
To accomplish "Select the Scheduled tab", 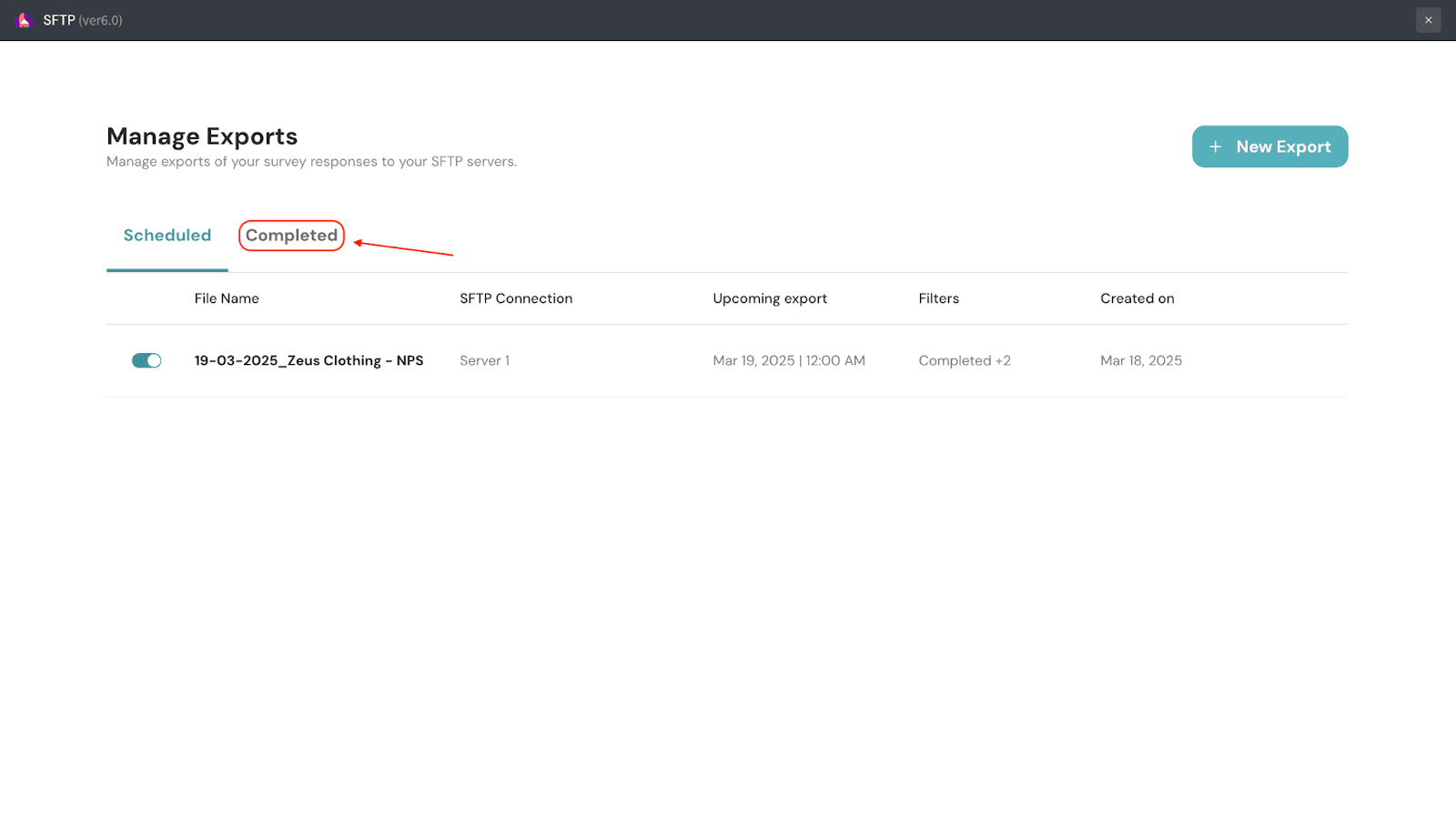I will (167, 236).
